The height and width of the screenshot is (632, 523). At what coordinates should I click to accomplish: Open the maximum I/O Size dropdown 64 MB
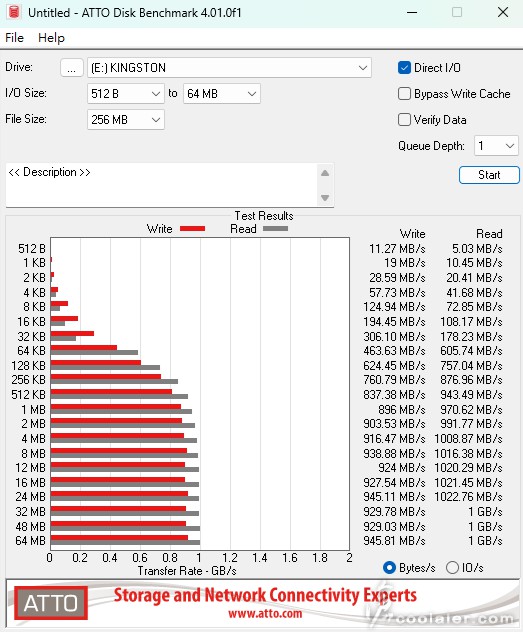pyautogui.click(x=222, y=94)
